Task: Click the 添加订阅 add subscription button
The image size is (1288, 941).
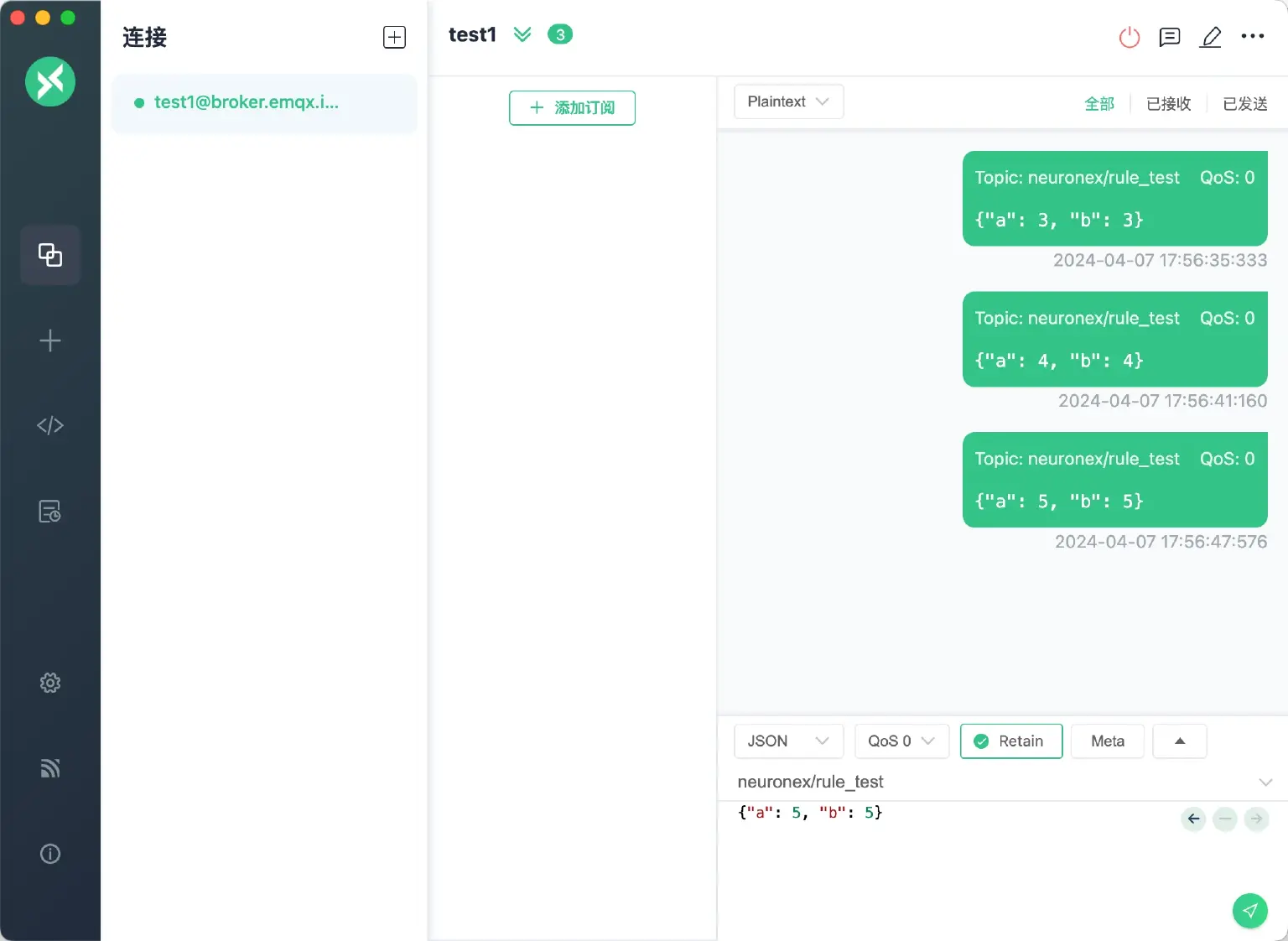Action: click(x=572, y=108)
